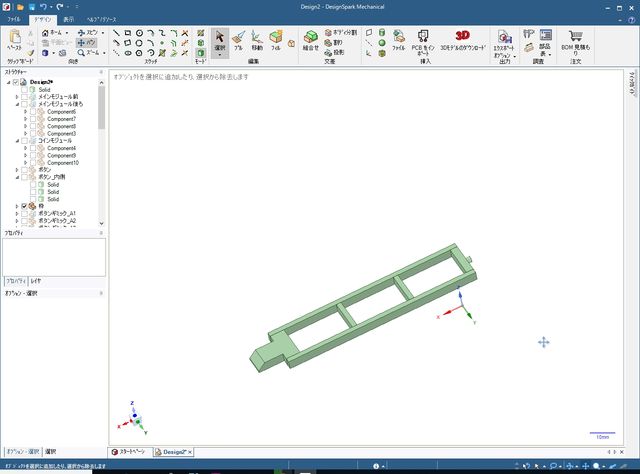Screen dimensions: 640x474
Task: Switch to the プロパティ panel tab
Action: (x=16, y=281)
